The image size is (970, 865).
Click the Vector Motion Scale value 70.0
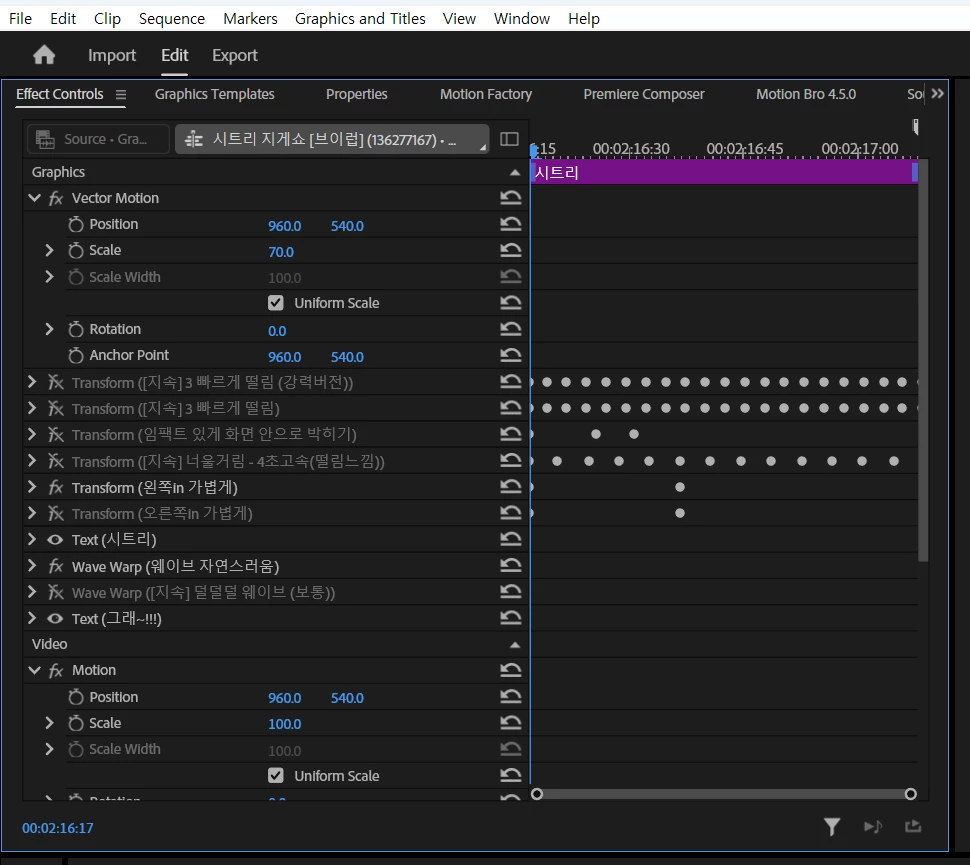(281, 252)
